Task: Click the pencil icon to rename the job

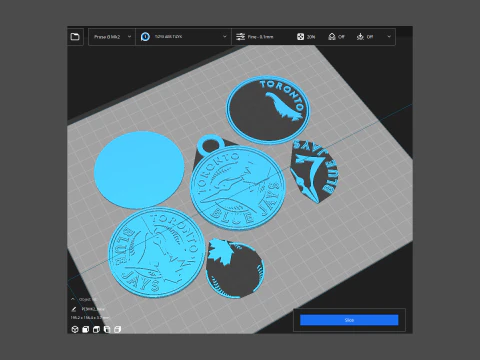Action: click(x=74, y=309)
